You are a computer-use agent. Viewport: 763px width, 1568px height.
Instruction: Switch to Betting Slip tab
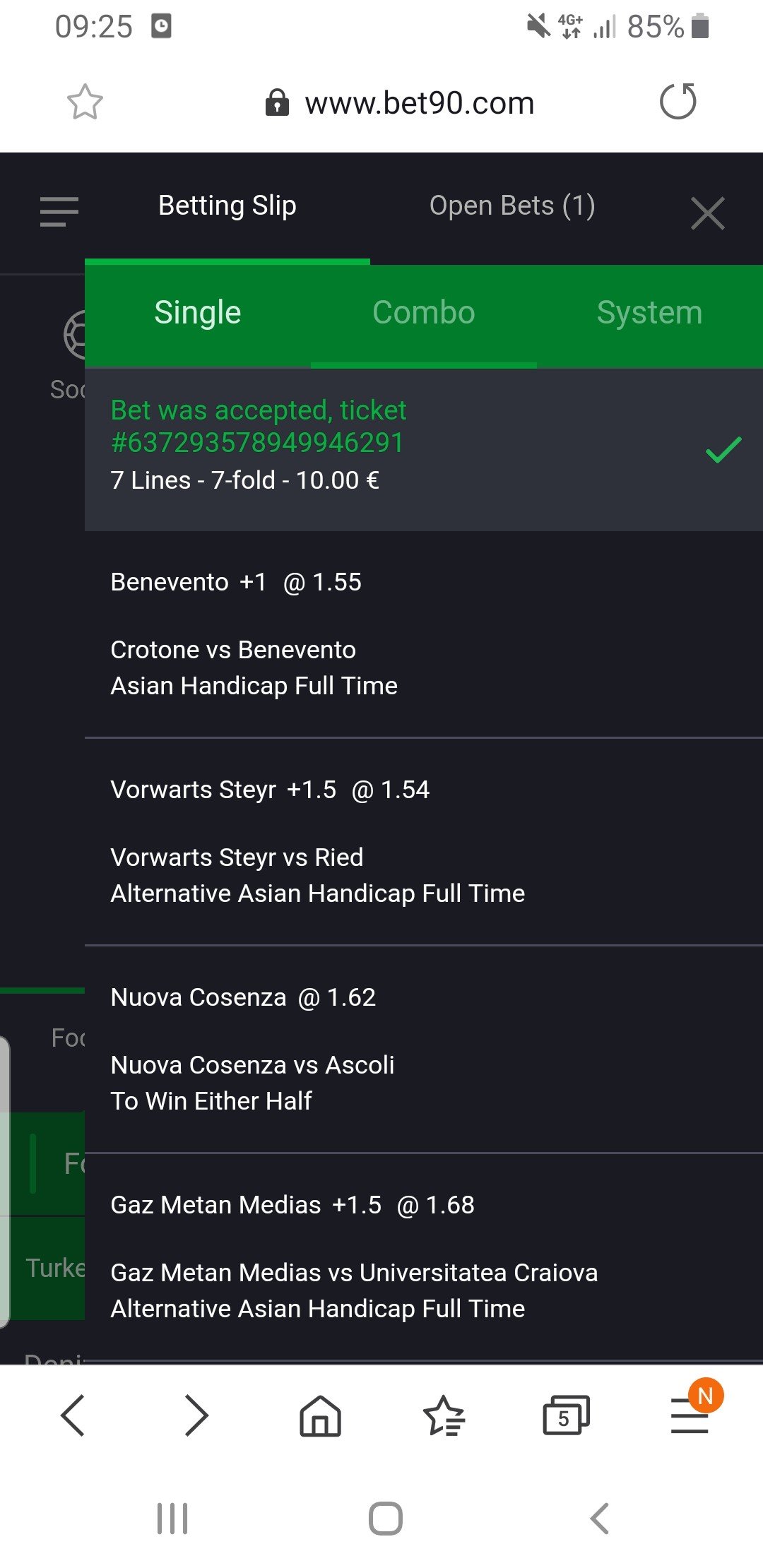pos(227,206)
